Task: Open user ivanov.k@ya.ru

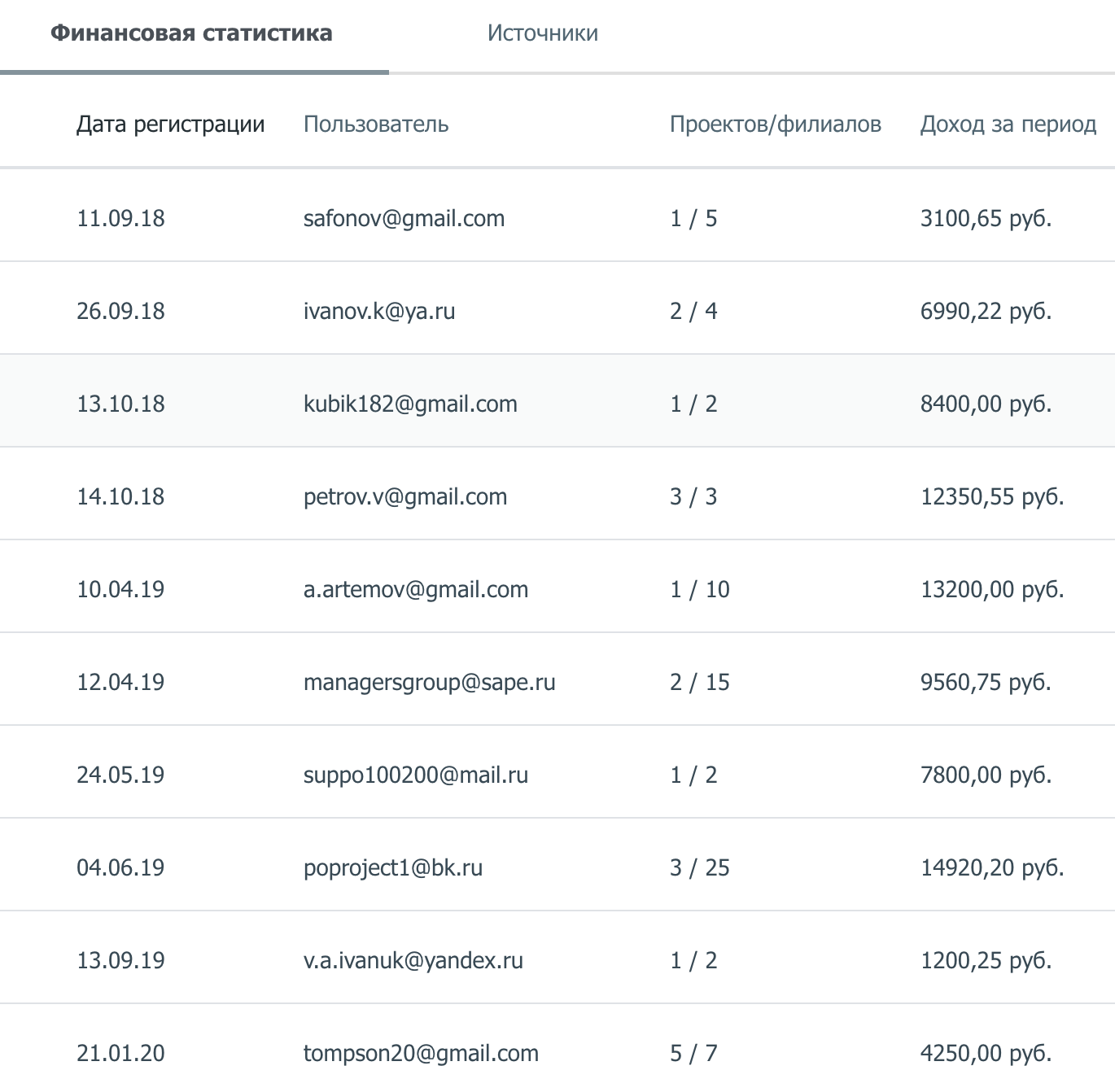Action: [379, 312]
